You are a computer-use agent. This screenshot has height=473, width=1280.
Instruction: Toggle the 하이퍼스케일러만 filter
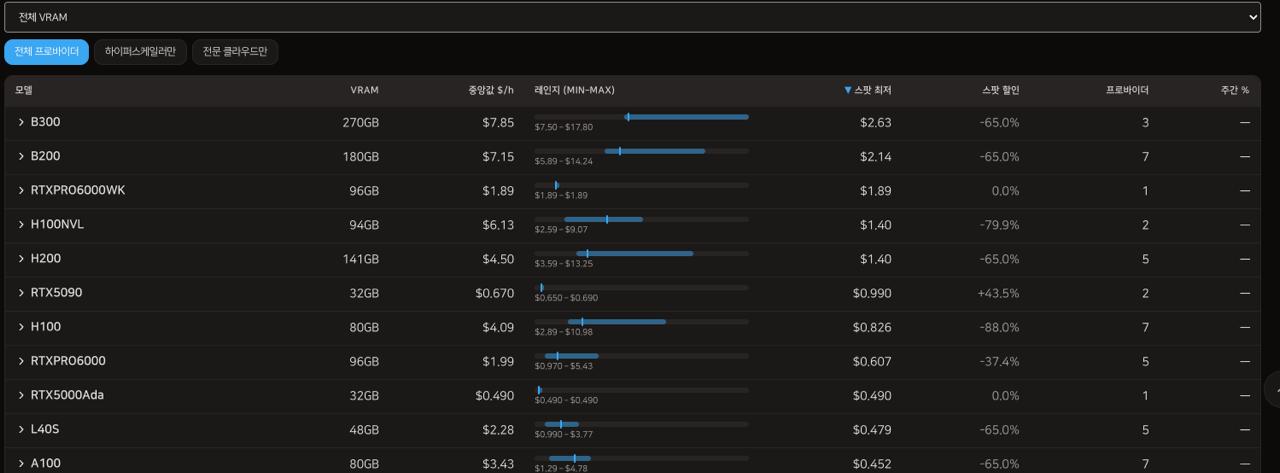click(x=140, y=52)
